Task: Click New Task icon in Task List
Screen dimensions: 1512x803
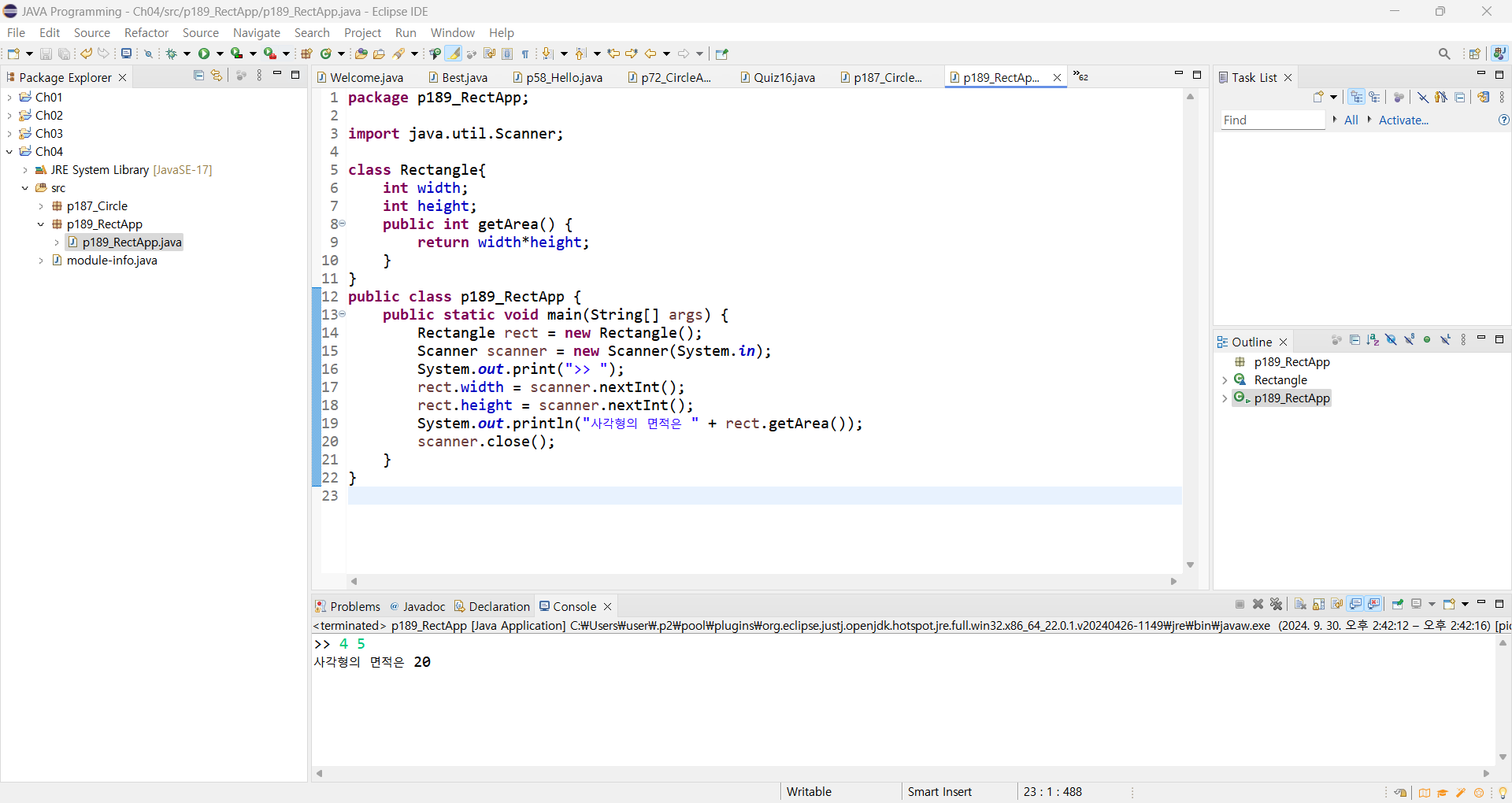Action: tap(1319, 97)
